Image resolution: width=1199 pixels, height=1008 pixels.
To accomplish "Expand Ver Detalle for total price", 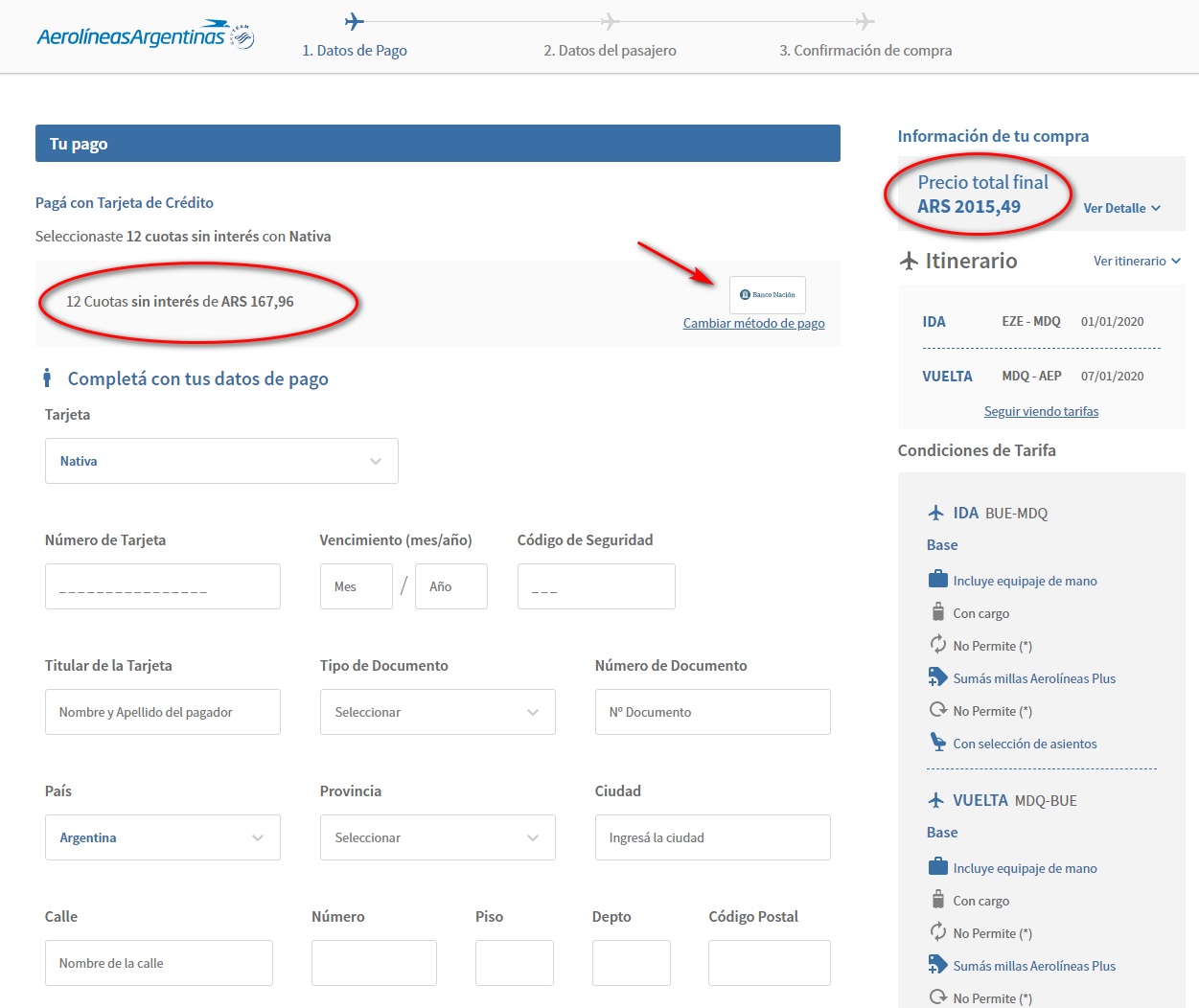I will [1121, 208].
